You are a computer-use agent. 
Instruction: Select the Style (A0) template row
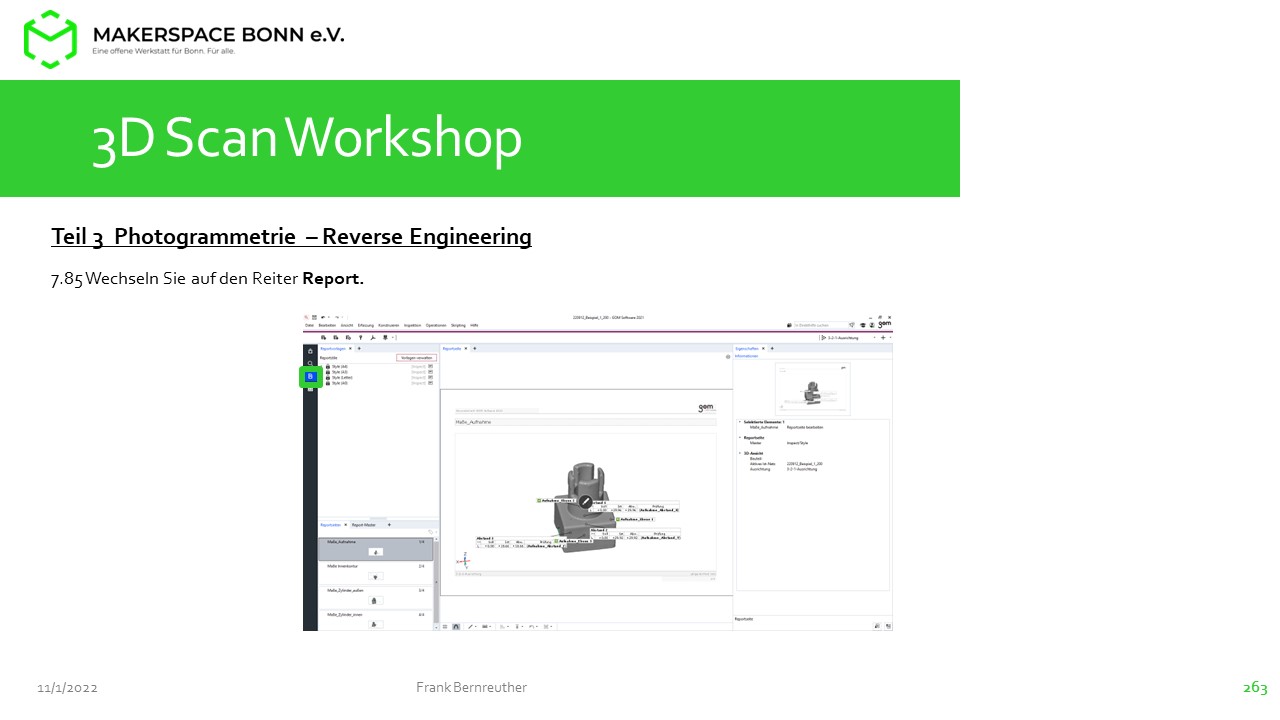click(x=378, y=383)
